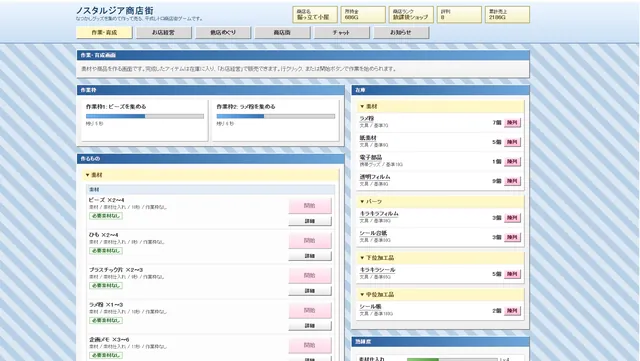Open the シール帳 item name in the inventory
Screen dimensions: 640x361
(x=370, y=307)
